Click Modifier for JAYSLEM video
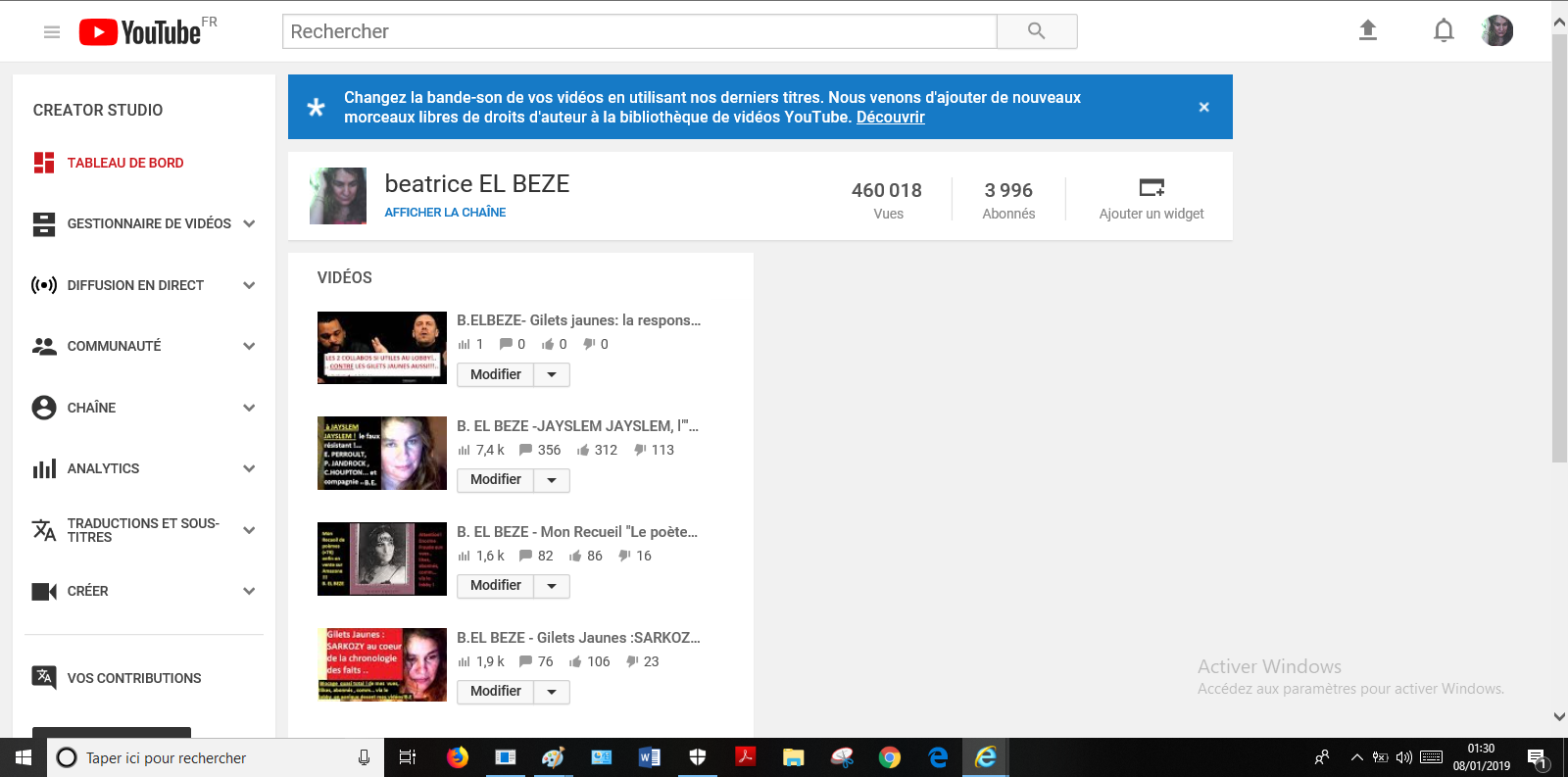 coord(496,480)
